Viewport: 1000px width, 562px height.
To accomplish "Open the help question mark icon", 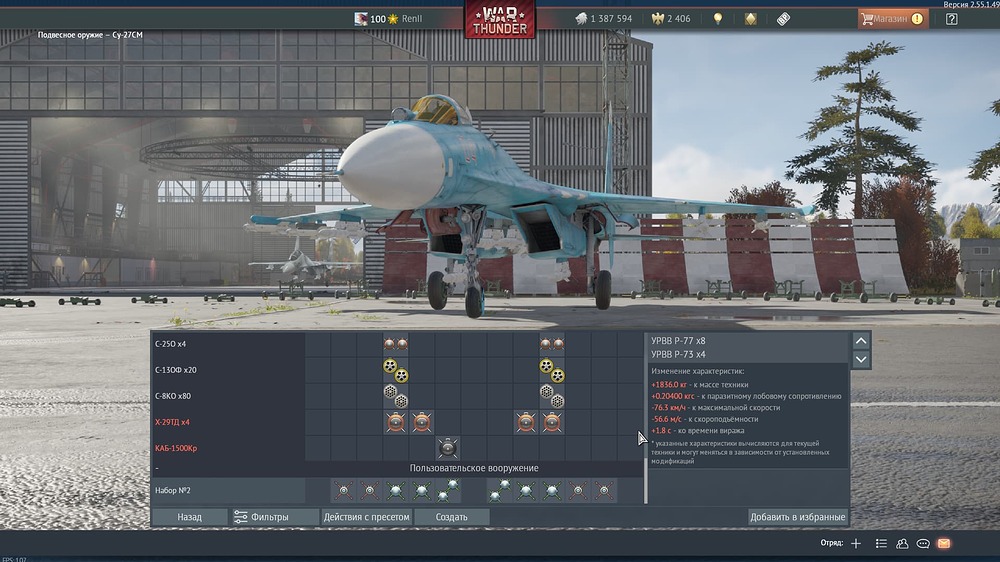I will tap(951, 19).
